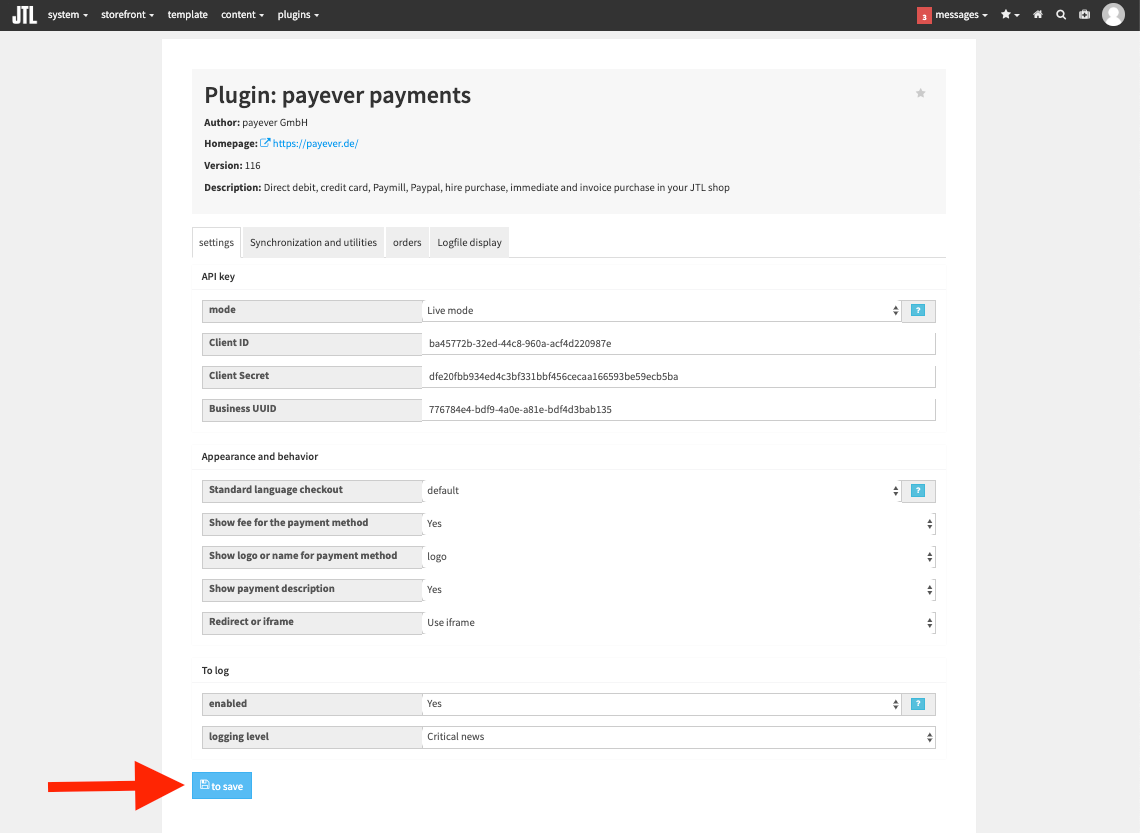Image resolution: width=1140 pixels, height=833 pixels.
Task: Click the 'To log' section title
Action: point(215,670)
